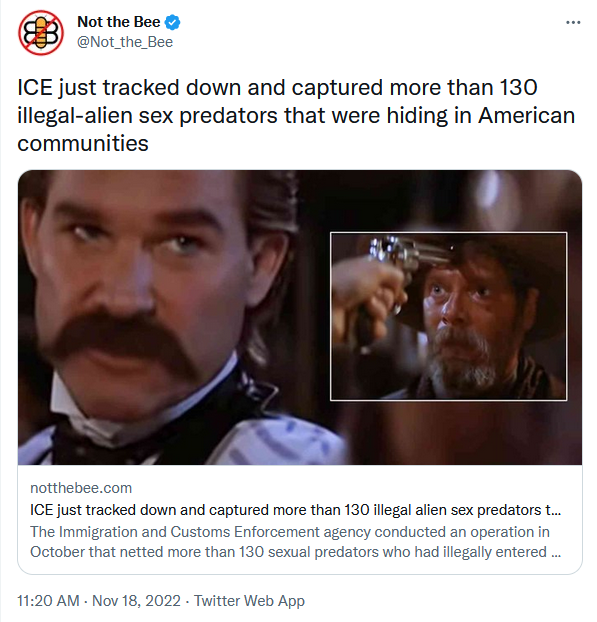Open the Not the Bee profile avatar
The image size is (597, 622).
(40, 33)
